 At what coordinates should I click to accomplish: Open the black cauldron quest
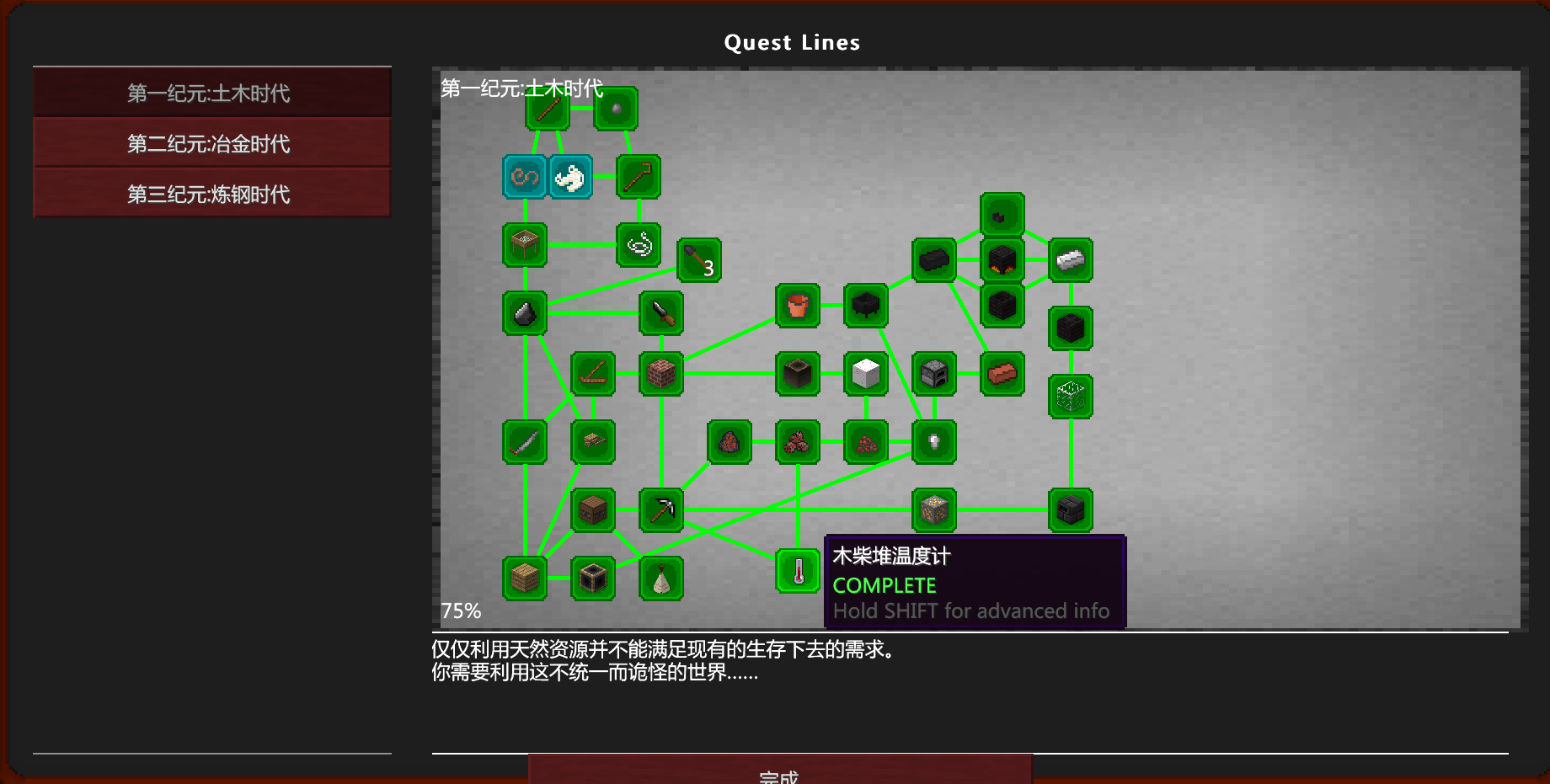click(x=866, y=306)
